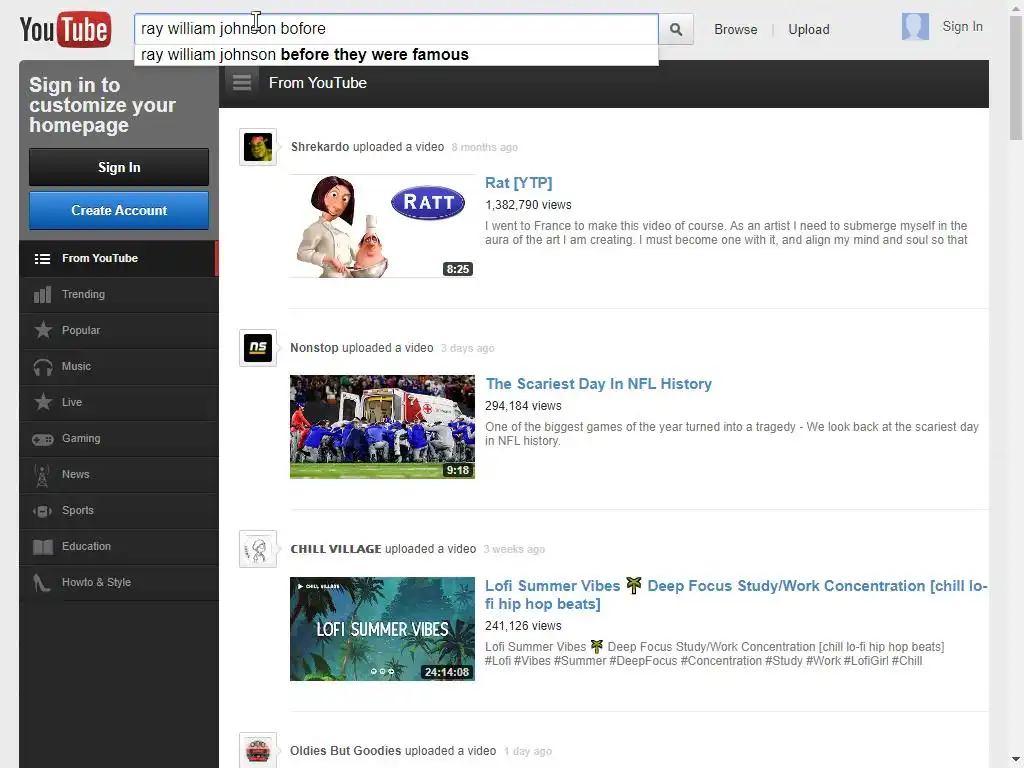The width and height of the screenshot is (1024, 768).
Task: Play the Rat [YTP] thumbnail
Action: tap(382, 226)
